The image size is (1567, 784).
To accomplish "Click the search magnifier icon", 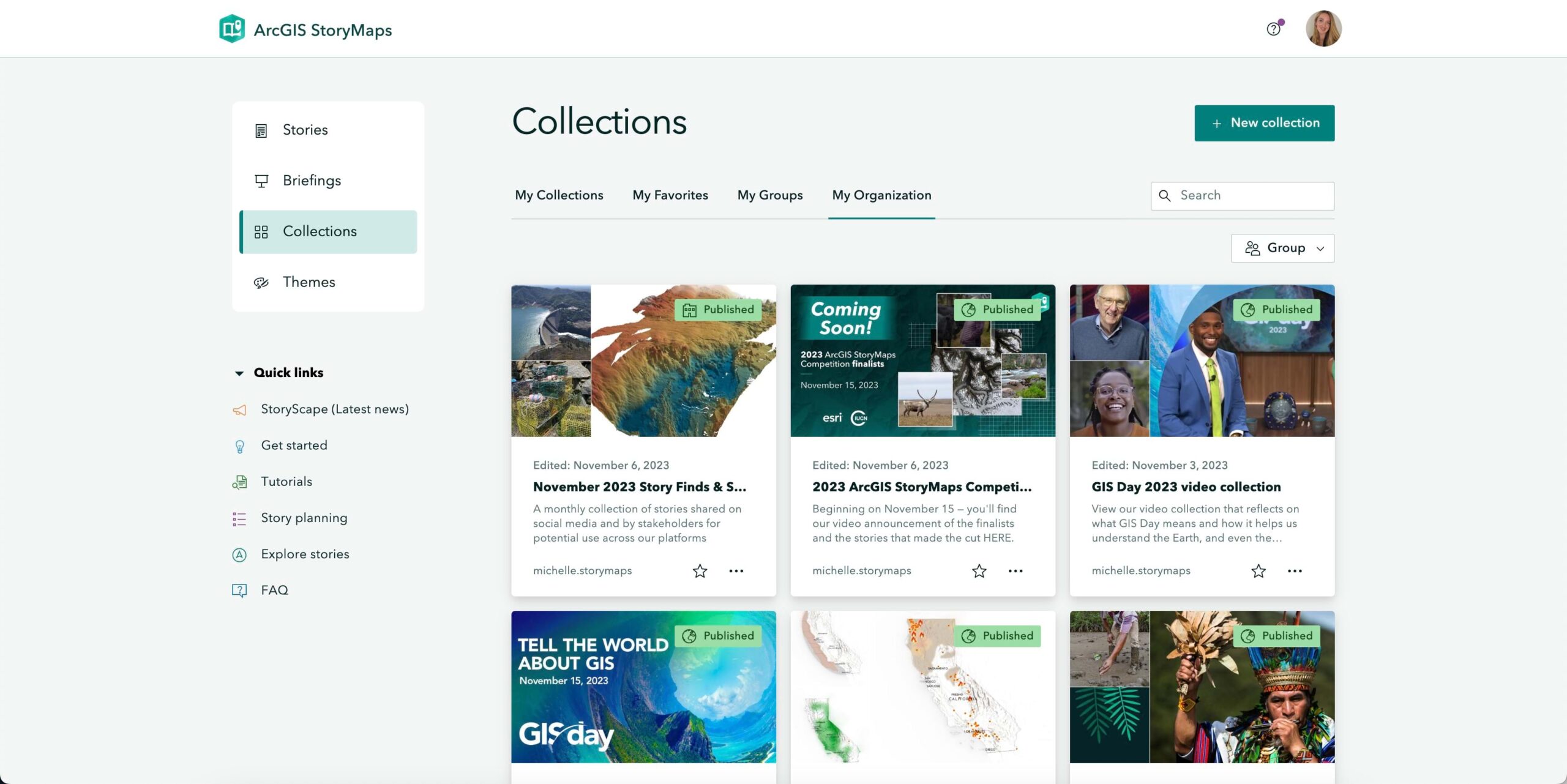I will (1165, 196).
